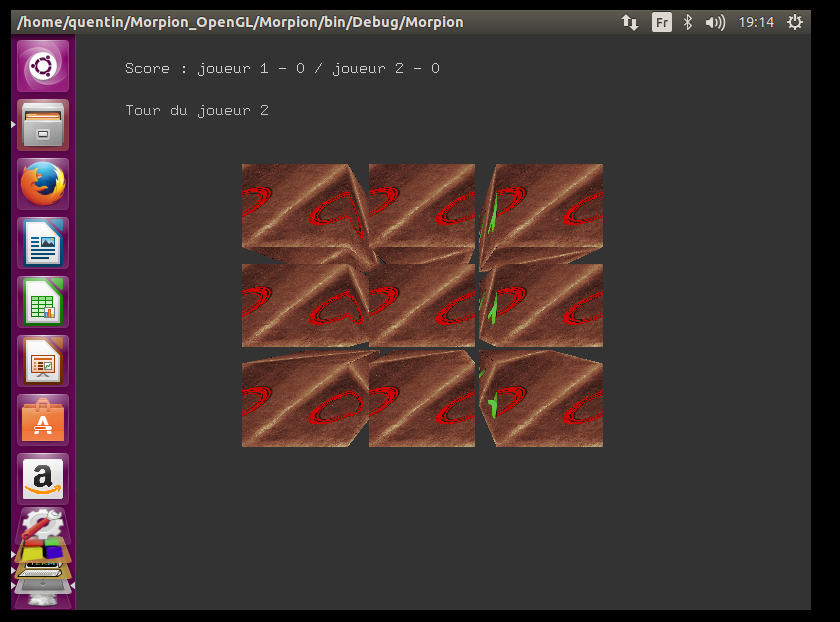
Task: Open the sound volume indicator
Action: [x=715, y=23]
